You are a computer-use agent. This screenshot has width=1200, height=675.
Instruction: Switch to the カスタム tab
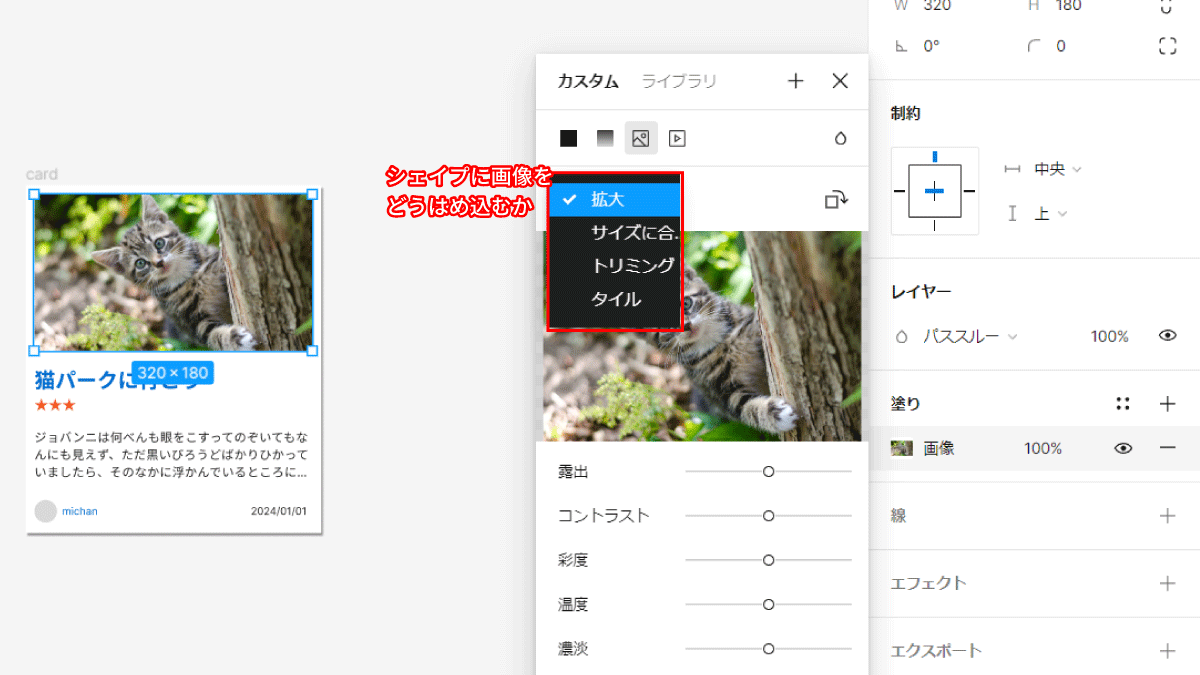tap(588, 81)
